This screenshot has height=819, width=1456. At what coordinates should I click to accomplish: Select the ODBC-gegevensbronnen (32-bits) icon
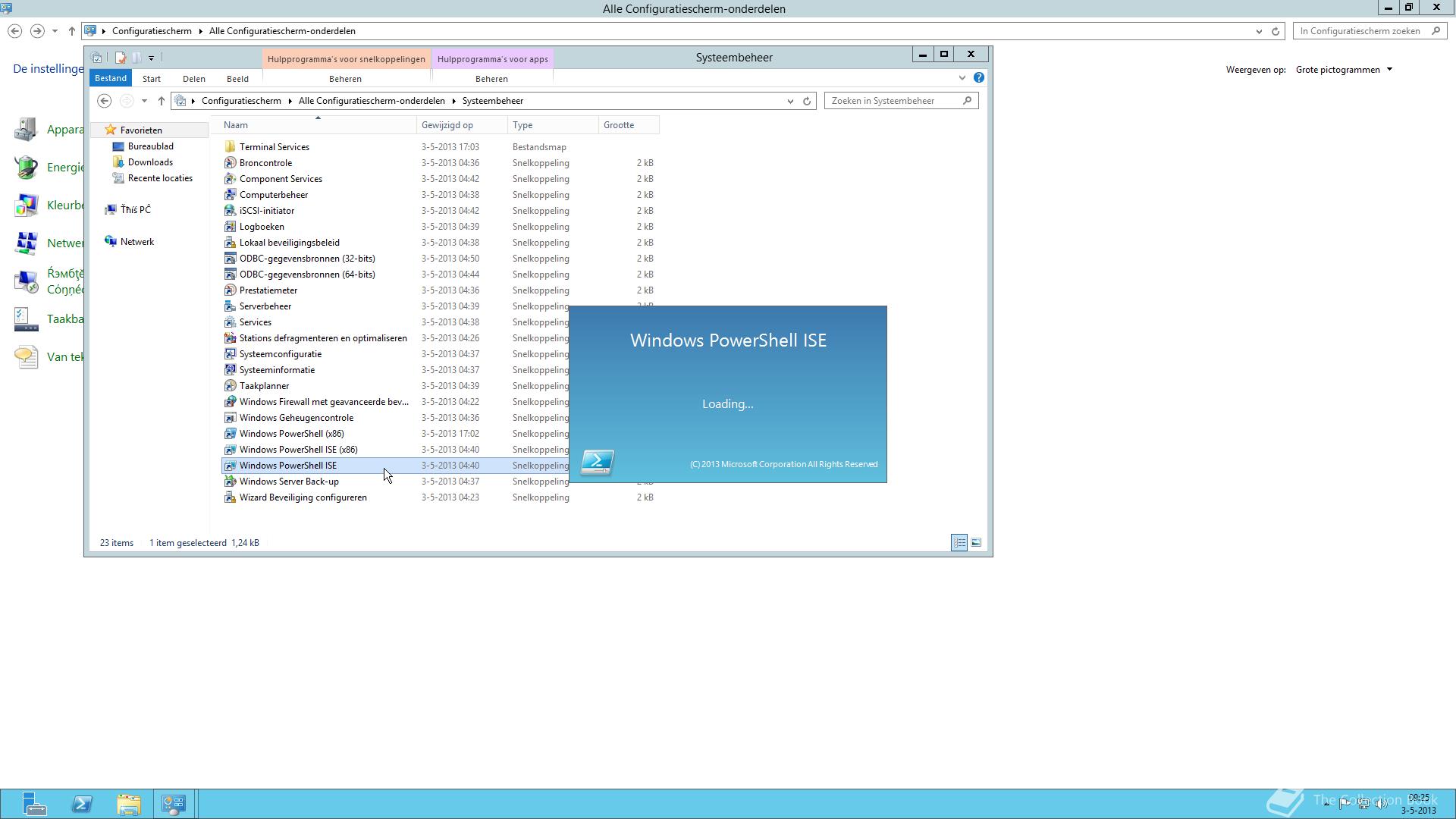tap(230, 259)
